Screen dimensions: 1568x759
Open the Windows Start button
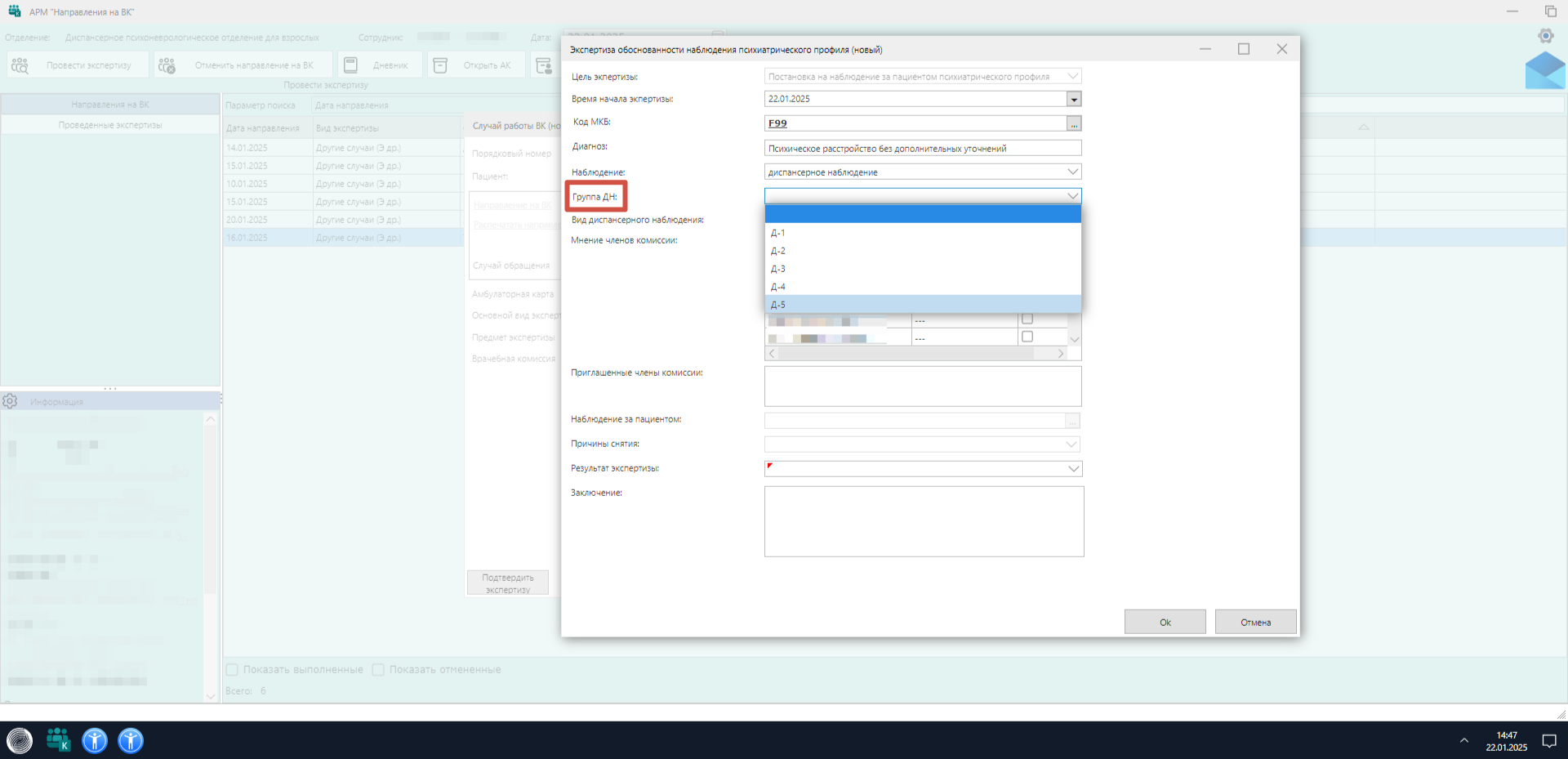(x=20, y=741)
